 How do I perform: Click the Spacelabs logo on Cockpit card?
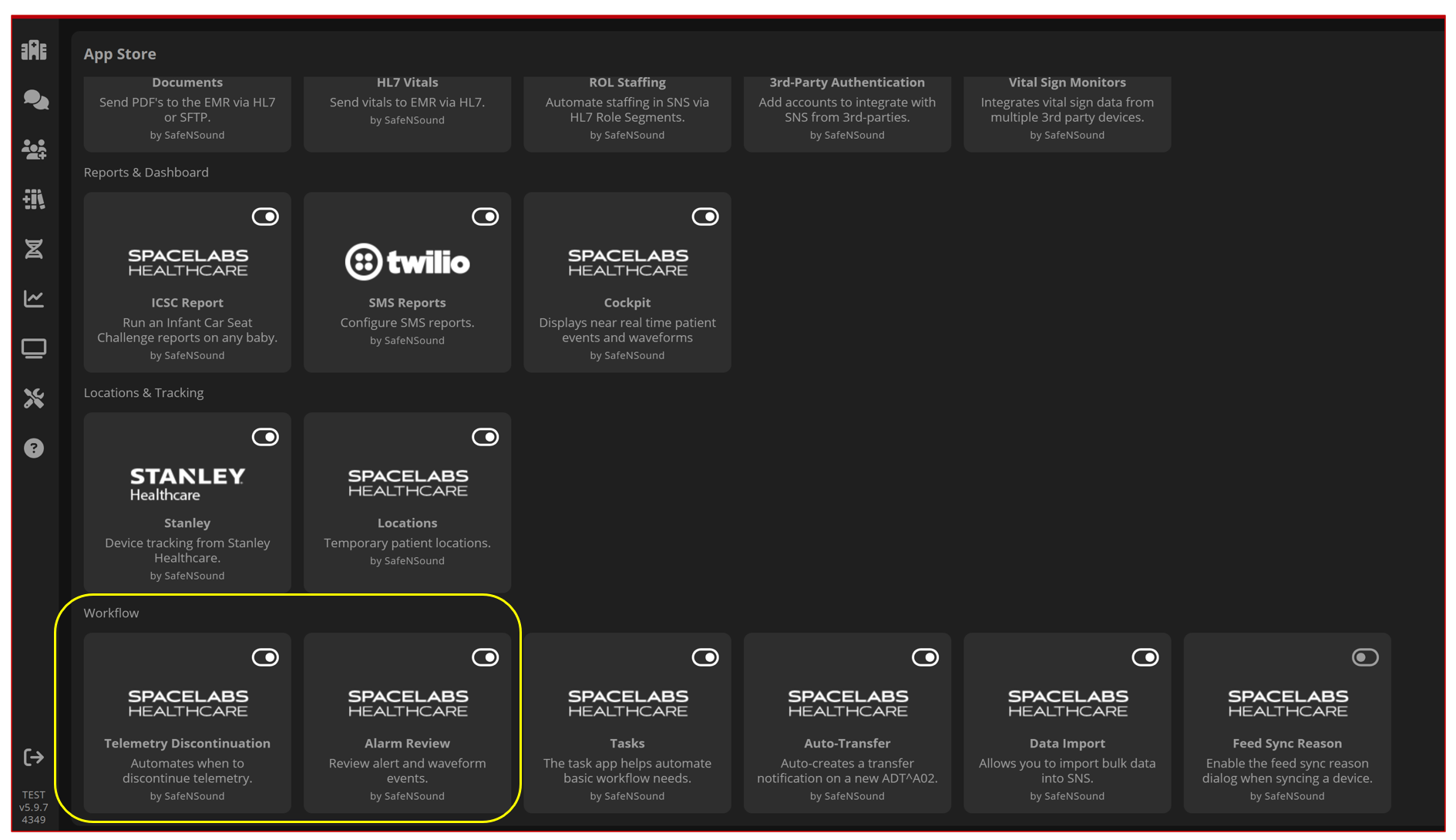(x=627, y=262)
